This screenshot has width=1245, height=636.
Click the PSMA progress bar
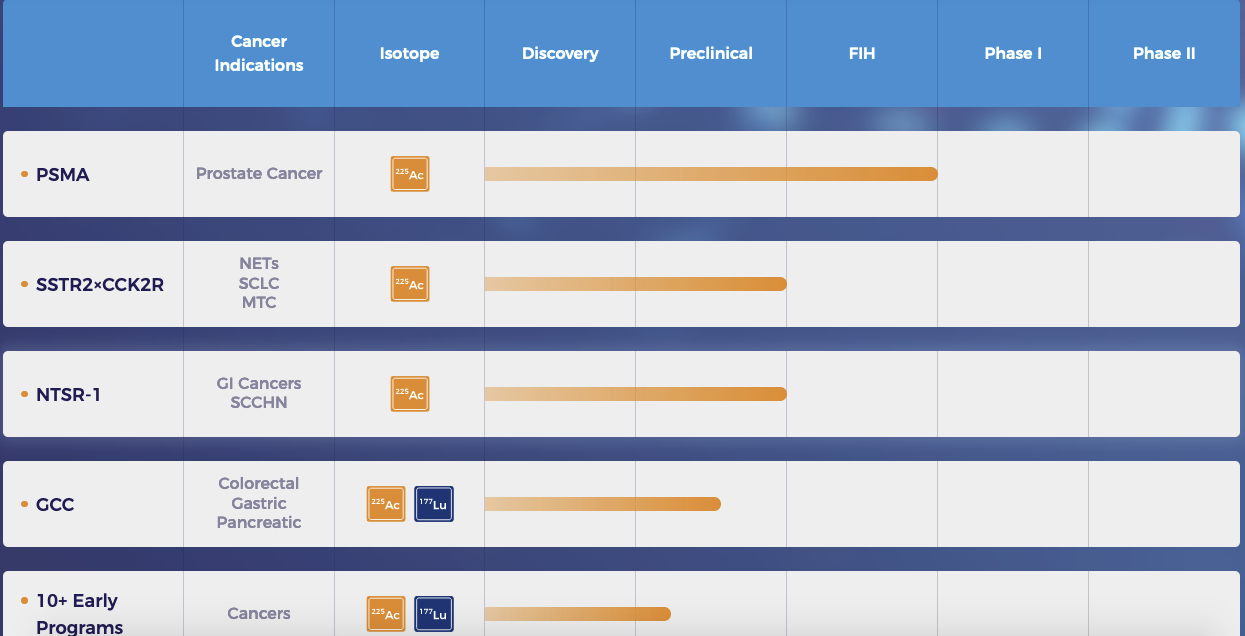[710, 174]
